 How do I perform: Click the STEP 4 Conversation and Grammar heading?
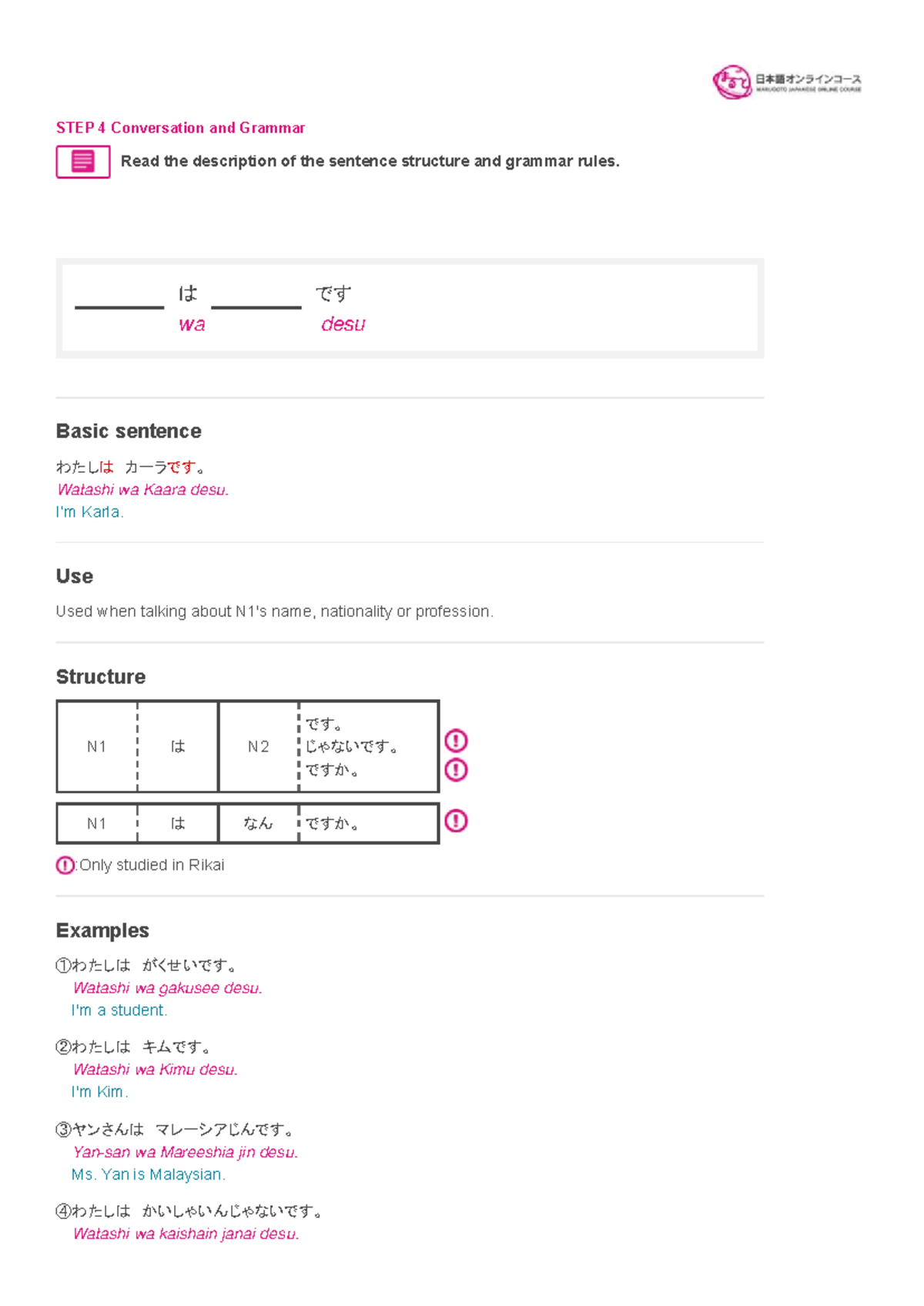[180, 128]
